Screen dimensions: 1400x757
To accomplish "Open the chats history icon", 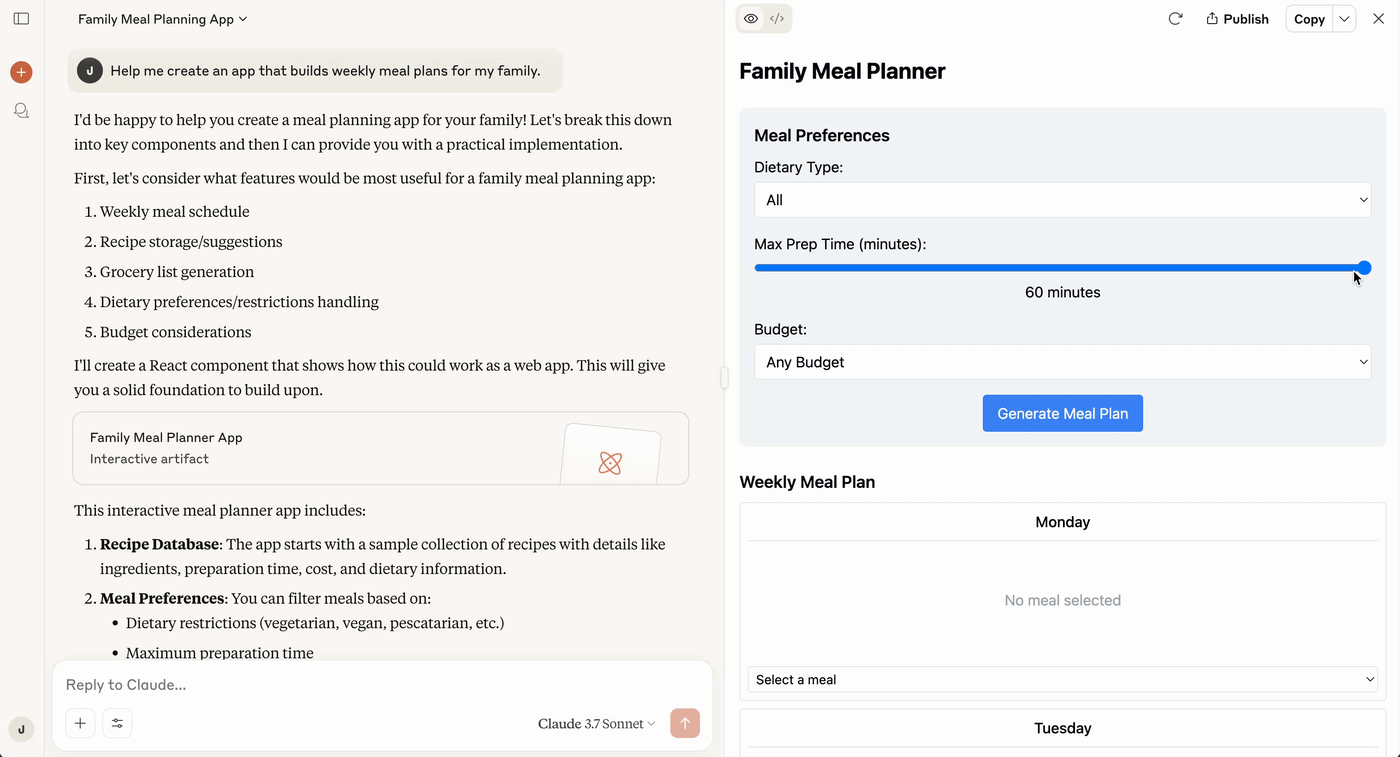I will pos(21,111).
